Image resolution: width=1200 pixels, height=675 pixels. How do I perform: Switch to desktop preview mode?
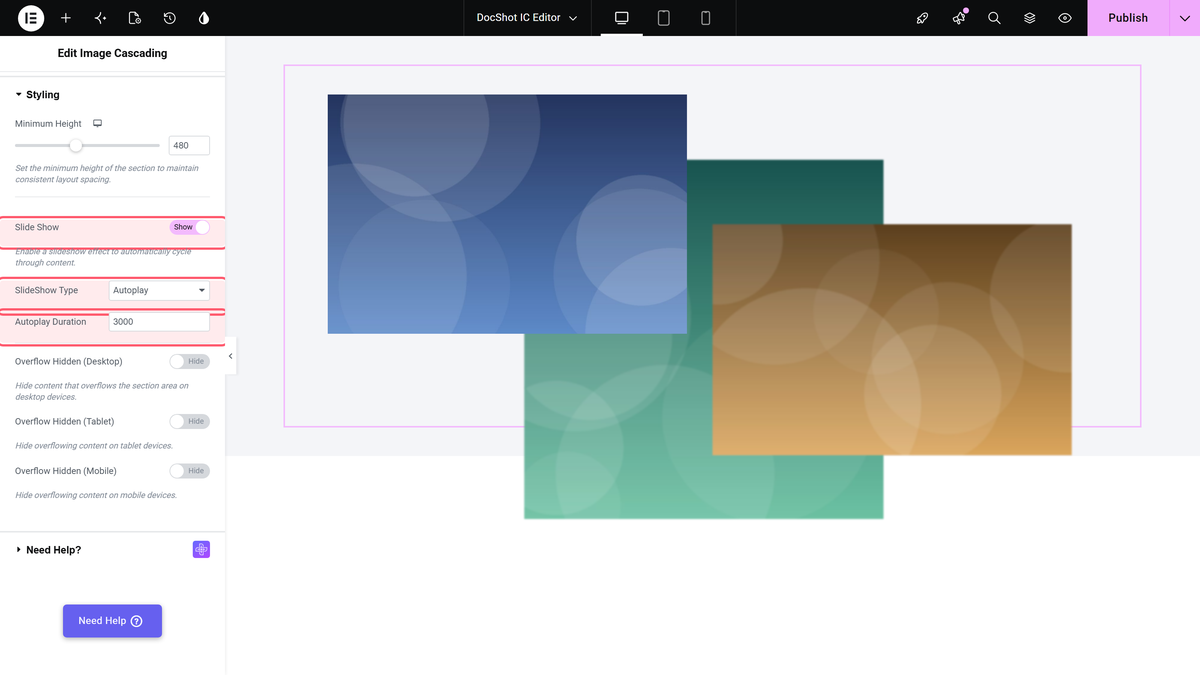(621, 18)
